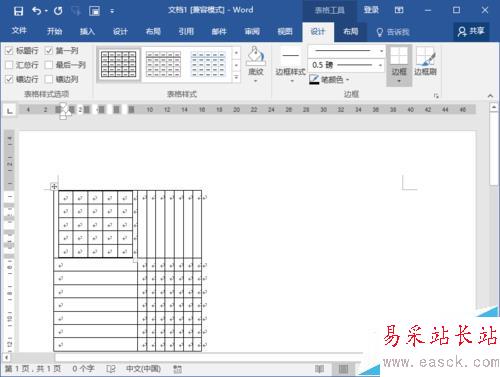500x377 pixels.
Task: Open the 边框 group dialog launcher
Action: [436, 96]
